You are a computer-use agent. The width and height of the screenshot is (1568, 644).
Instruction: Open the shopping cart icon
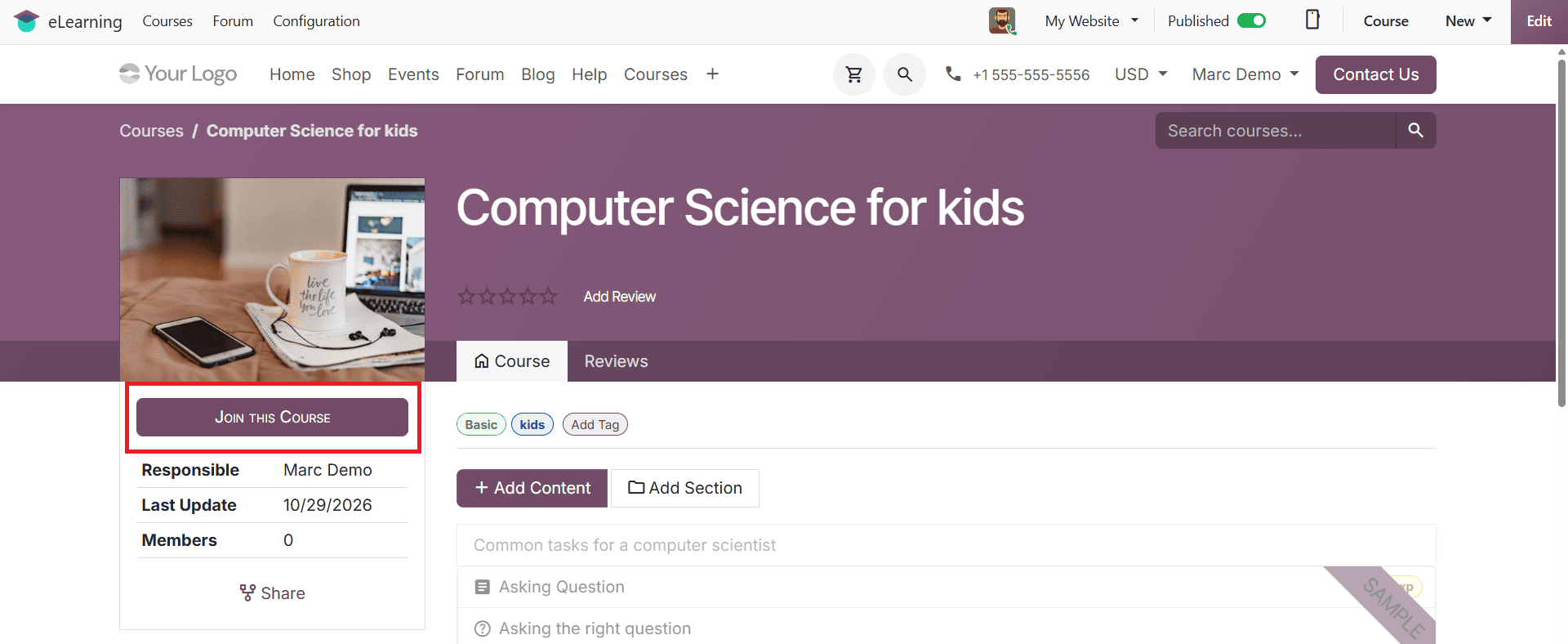[x=854, y=74]
